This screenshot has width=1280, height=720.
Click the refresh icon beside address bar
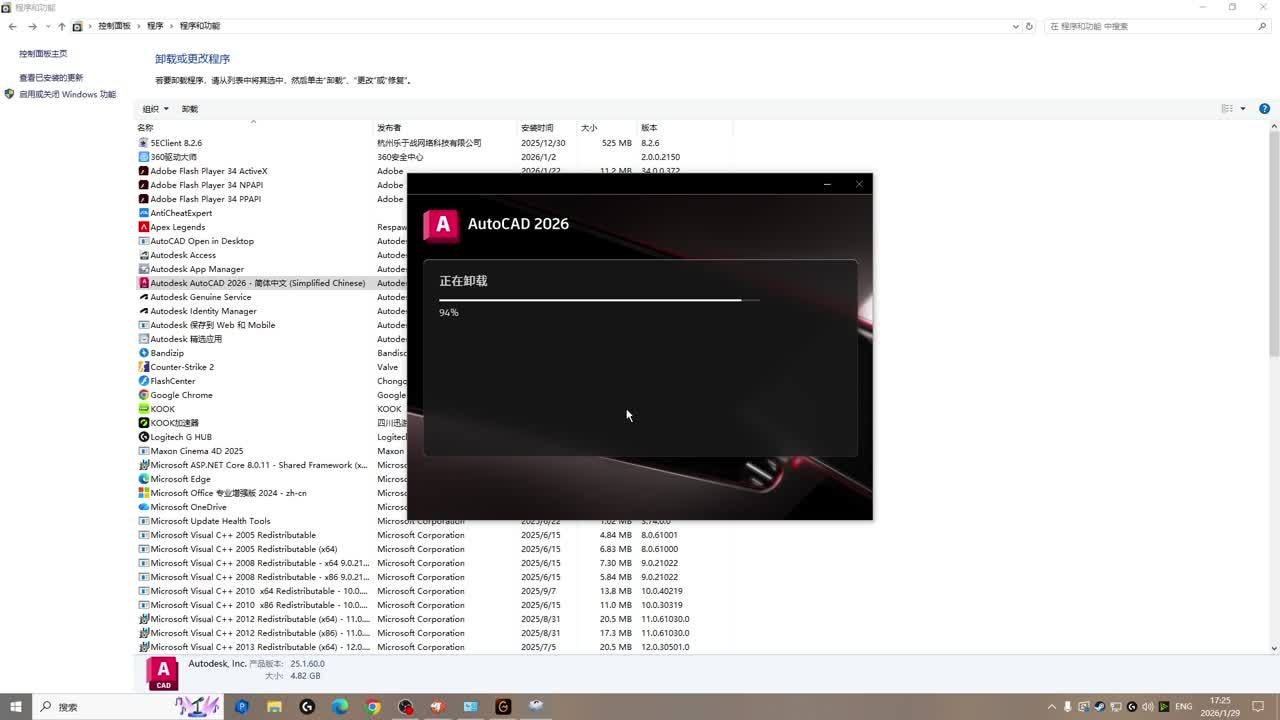click(1029, 26)
